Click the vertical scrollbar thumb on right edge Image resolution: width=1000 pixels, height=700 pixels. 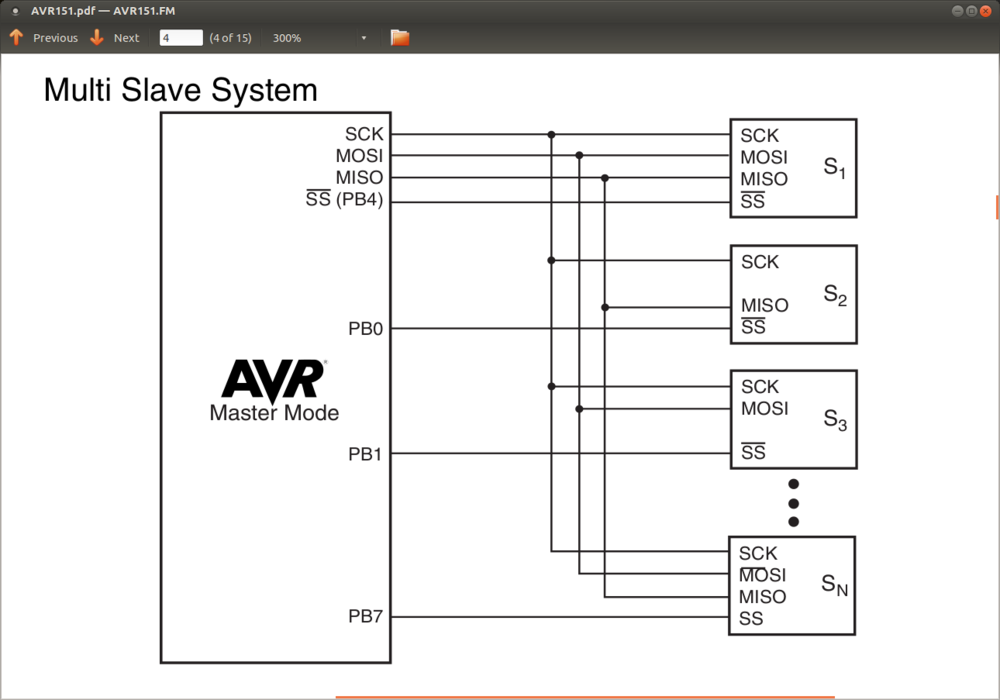pos(997,206)
